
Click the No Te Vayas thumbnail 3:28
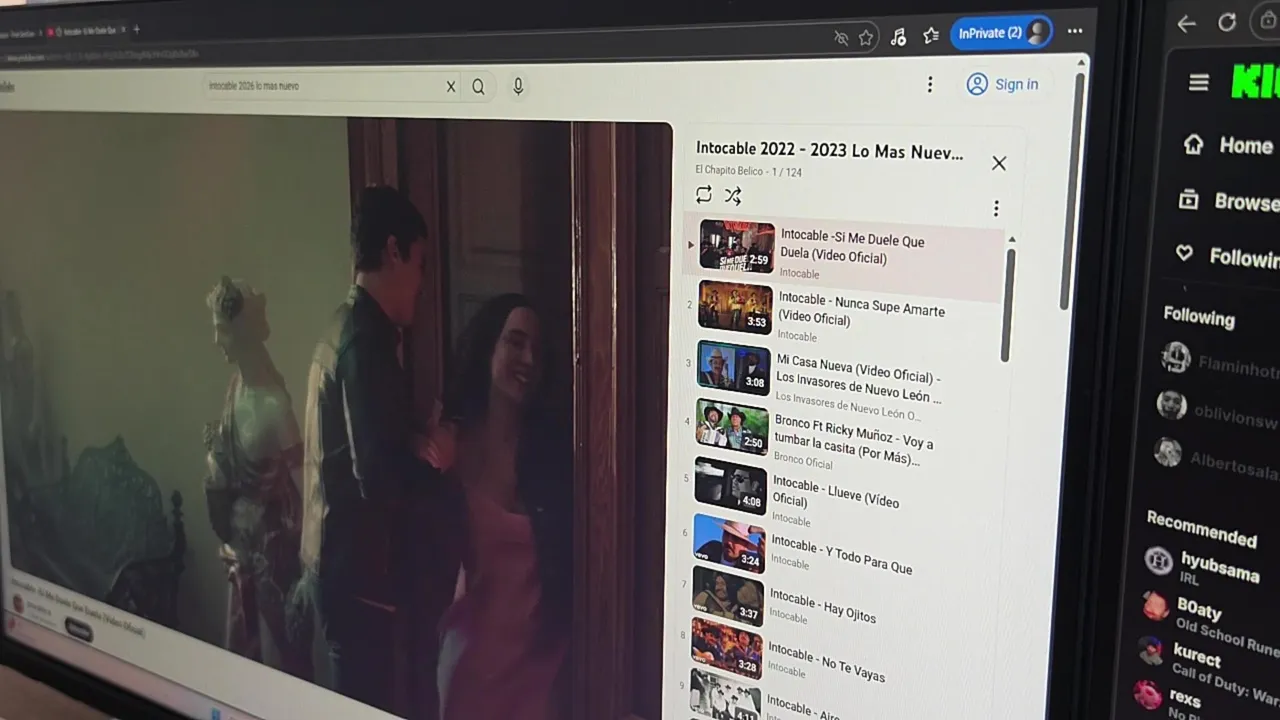click(x=726, y=649)
